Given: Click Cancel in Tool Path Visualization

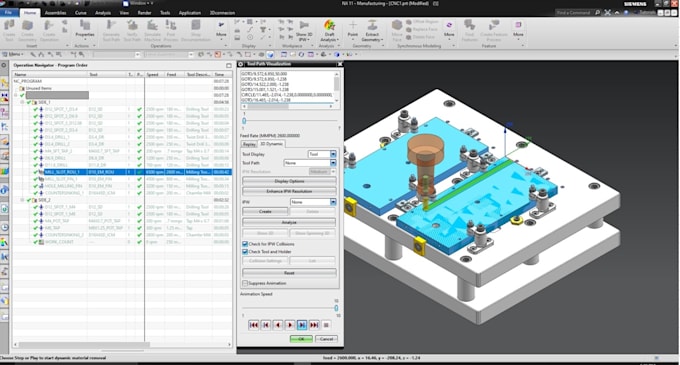Looking at the screenshot, I should 326,339.
